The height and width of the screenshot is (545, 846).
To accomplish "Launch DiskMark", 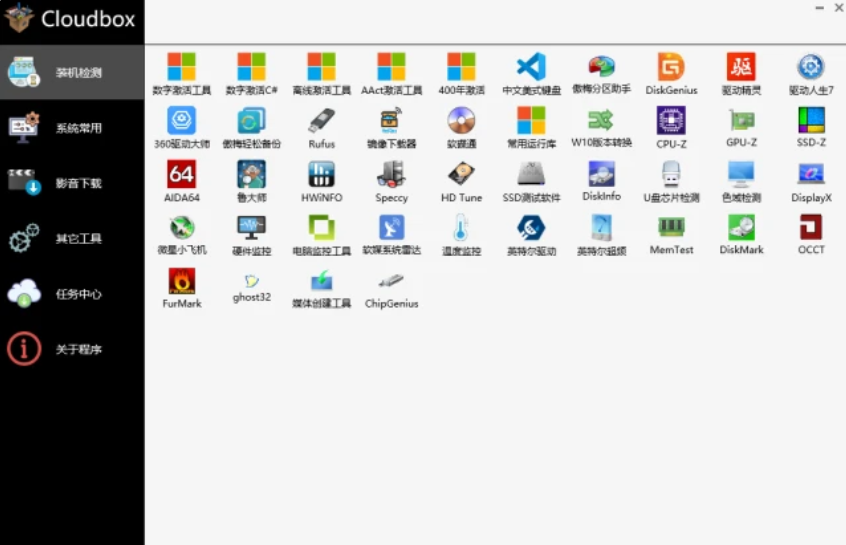I will tap(741, 235).
